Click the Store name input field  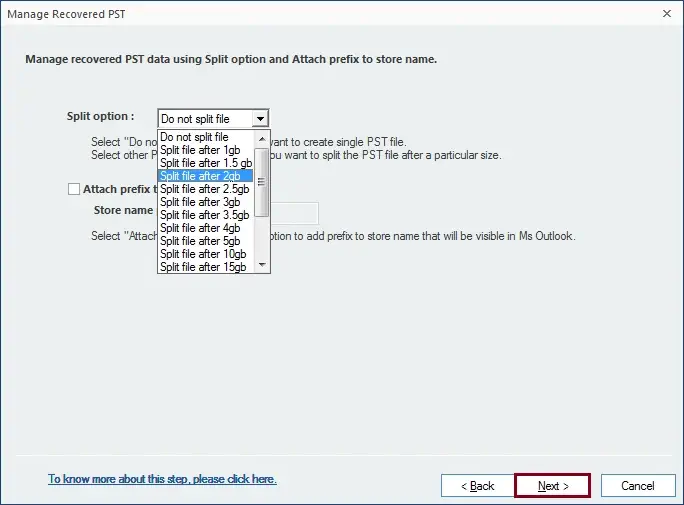(294, 213)
